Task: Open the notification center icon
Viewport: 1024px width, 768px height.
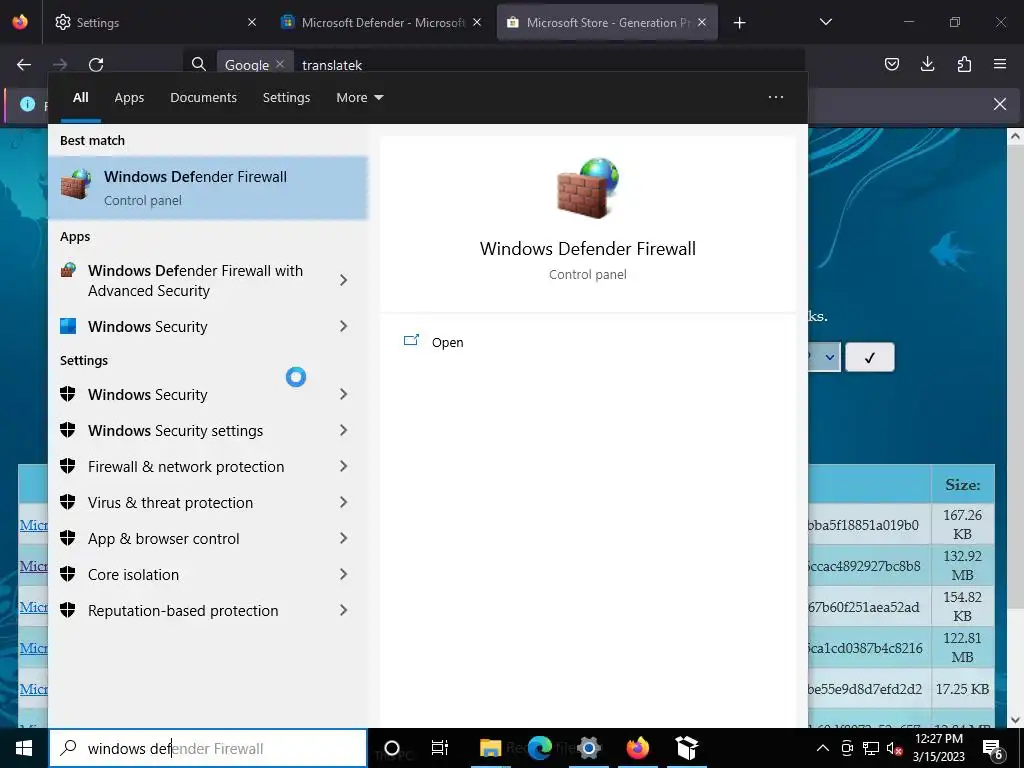Action: [993, 748]
